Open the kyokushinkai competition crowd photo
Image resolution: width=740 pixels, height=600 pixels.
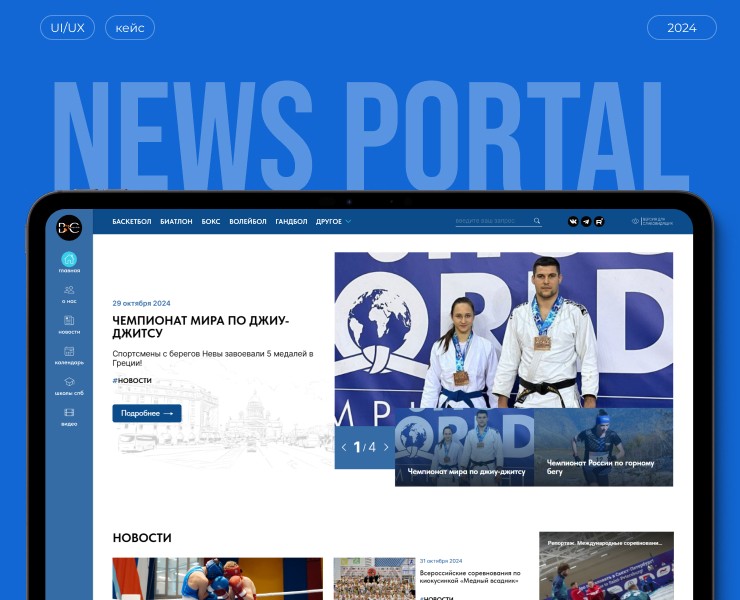(374, 579)
